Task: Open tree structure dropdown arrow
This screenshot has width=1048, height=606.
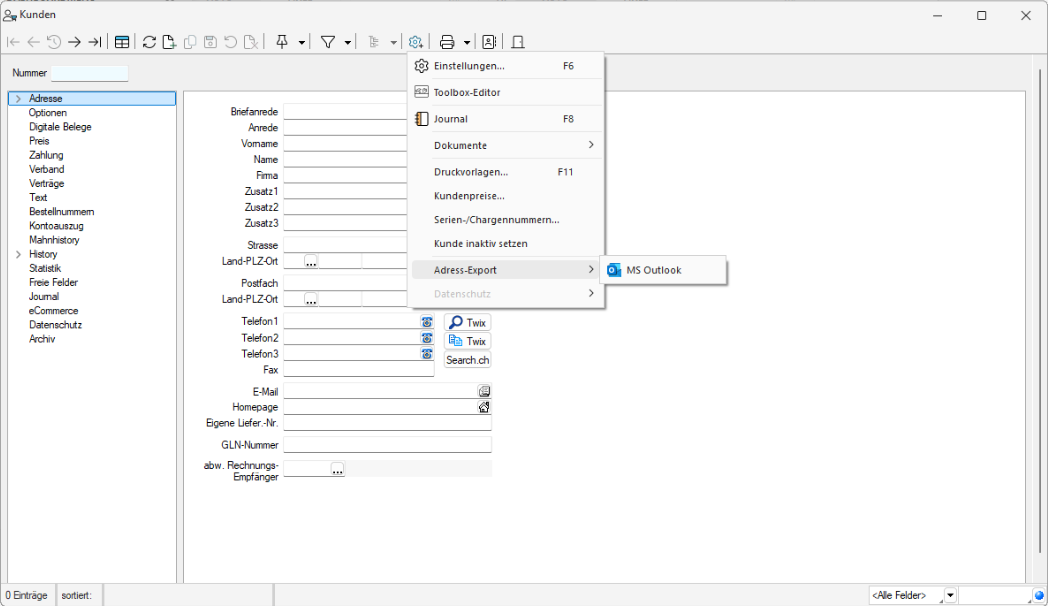Action: point(393,43)
